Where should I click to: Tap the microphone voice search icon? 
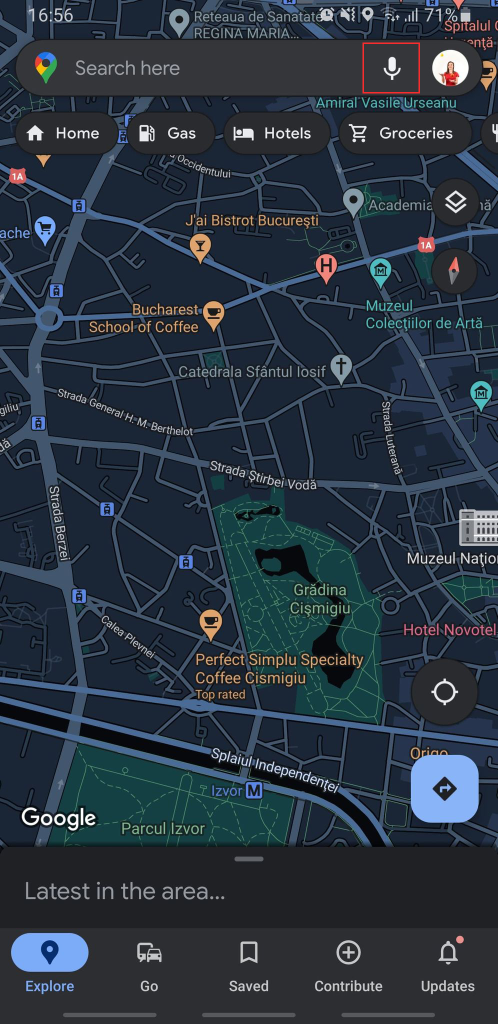point(391,68)
